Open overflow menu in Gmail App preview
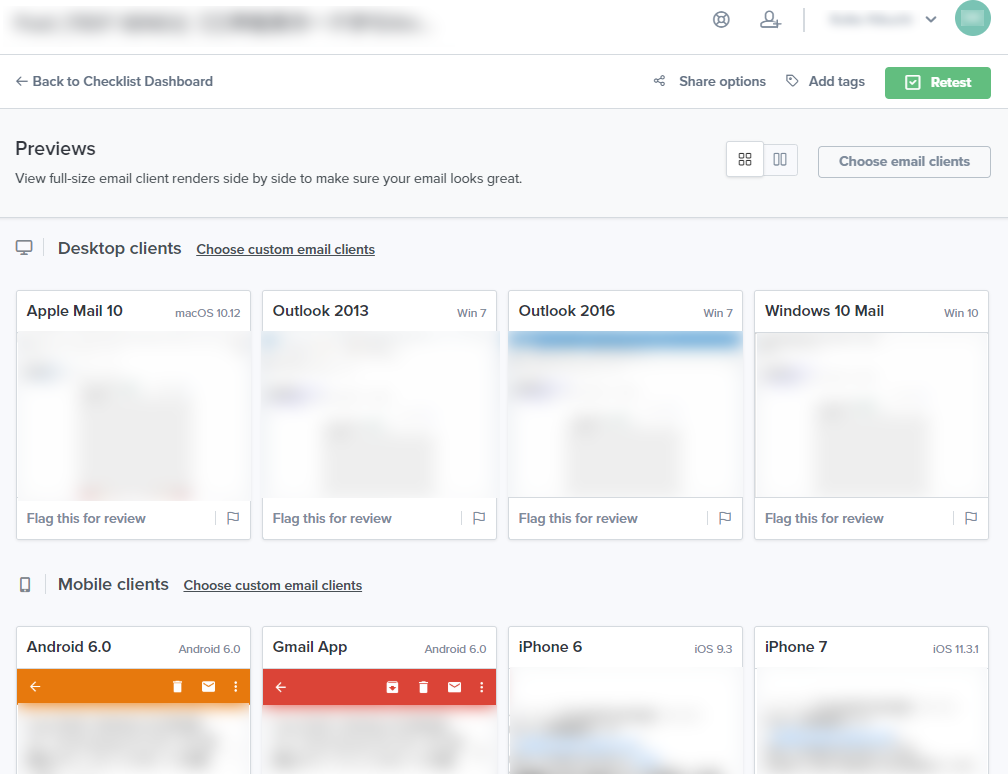This screenshot has width=1008, height=774. tap(482, 687)
